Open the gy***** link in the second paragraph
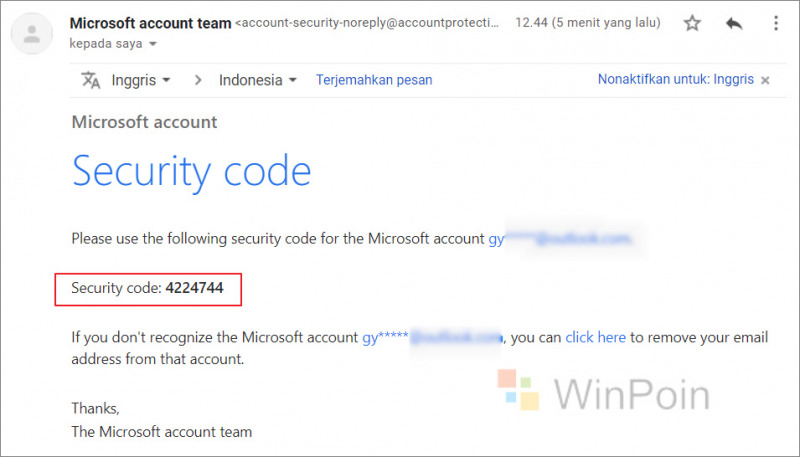Screen dimensions: 800x457 pyautogui.click(x=432, y=338)
